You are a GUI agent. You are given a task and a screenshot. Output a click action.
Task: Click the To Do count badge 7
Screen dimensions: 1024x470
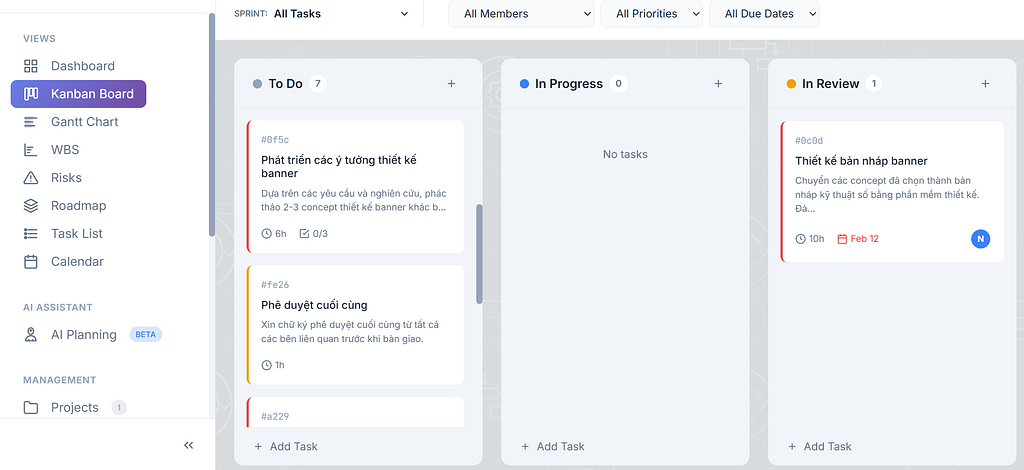[317, 84]
